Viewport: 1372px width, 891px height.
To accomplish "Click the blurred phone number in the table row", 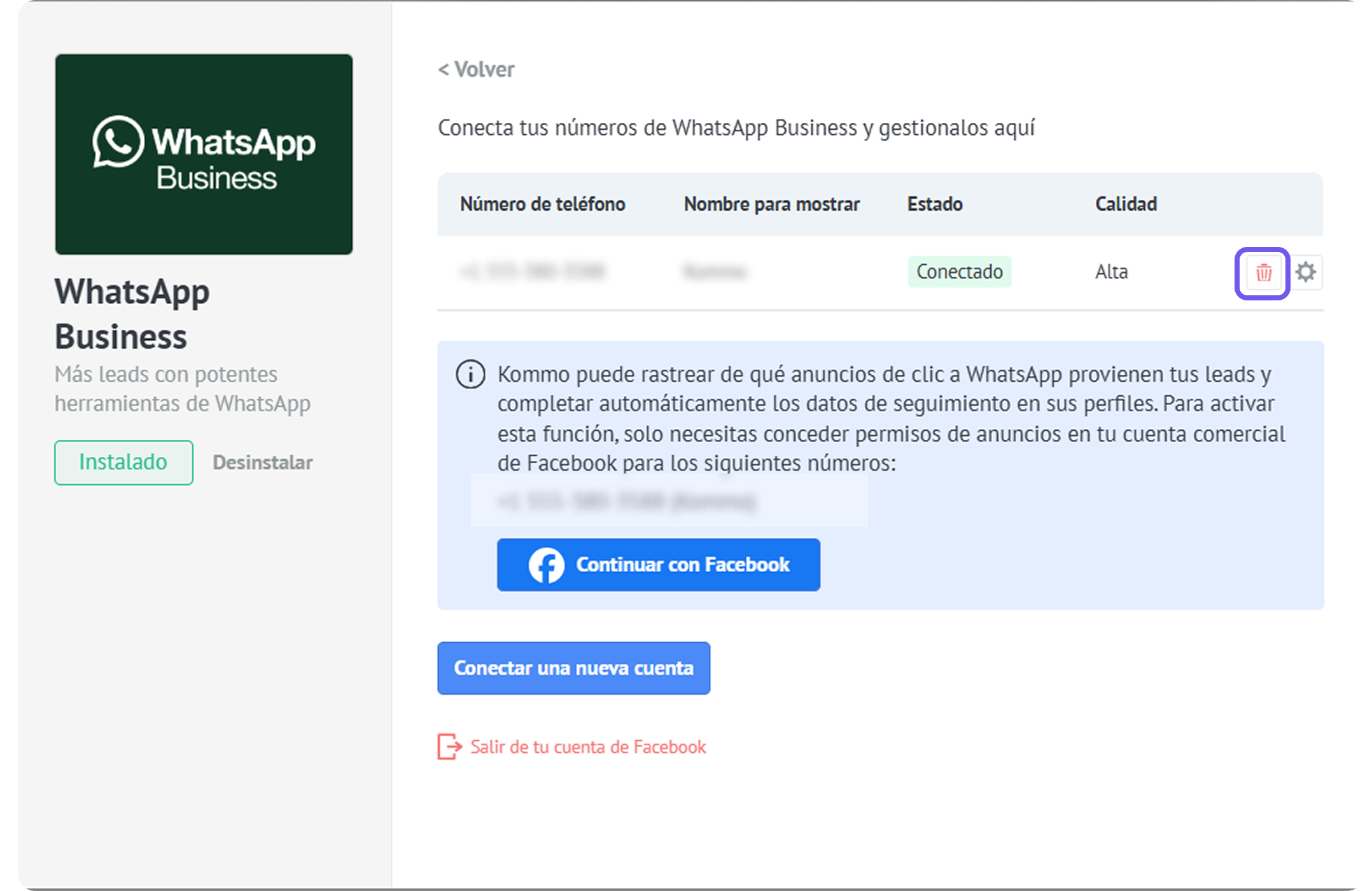I will click(x=532, y=272).
